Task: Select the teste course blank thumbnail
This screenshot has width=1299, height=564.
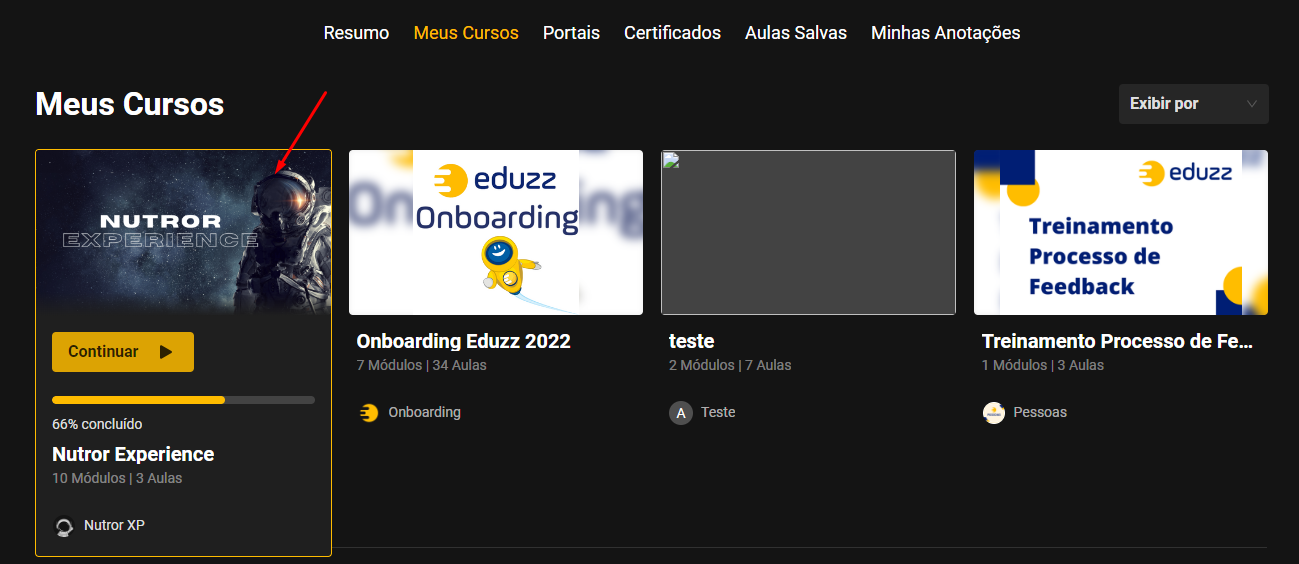Action: pyautogui.click(x=808, y=232)
